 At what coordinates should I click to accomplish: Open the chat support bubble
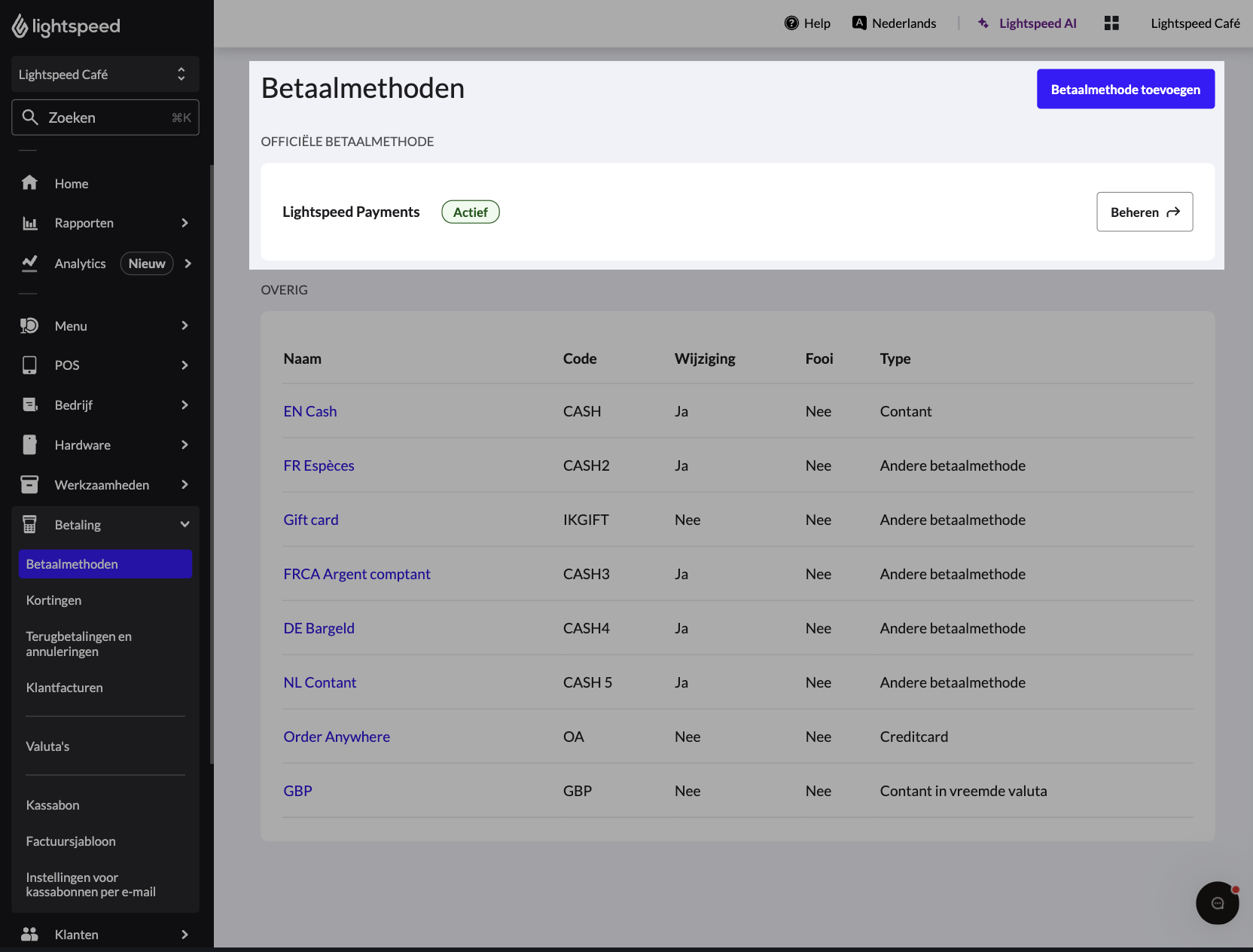tap(1217, 903)
